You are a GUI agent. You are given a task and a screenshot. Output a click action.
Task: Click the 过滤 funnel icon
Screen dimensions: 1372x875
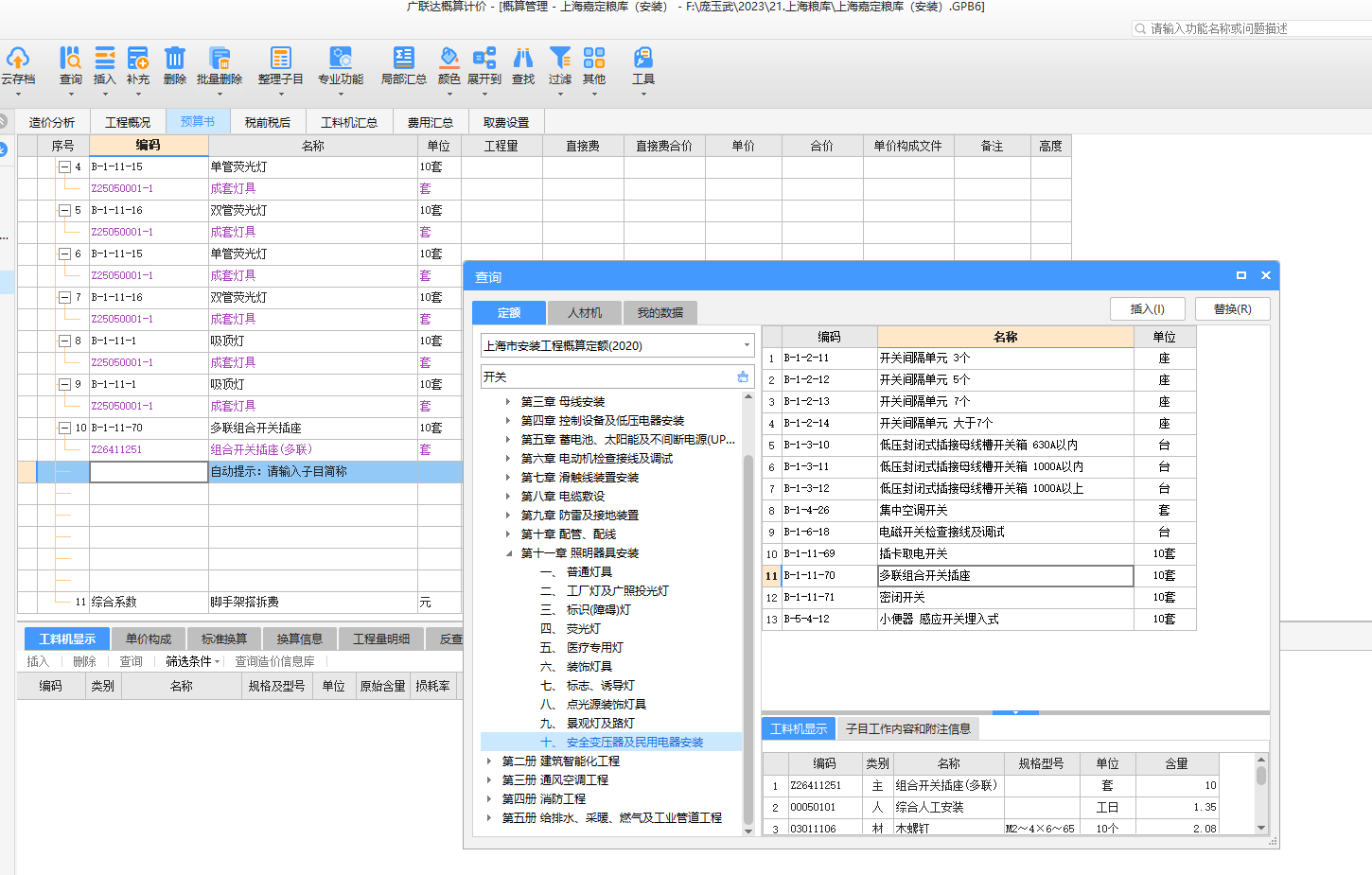coord(560,66)
